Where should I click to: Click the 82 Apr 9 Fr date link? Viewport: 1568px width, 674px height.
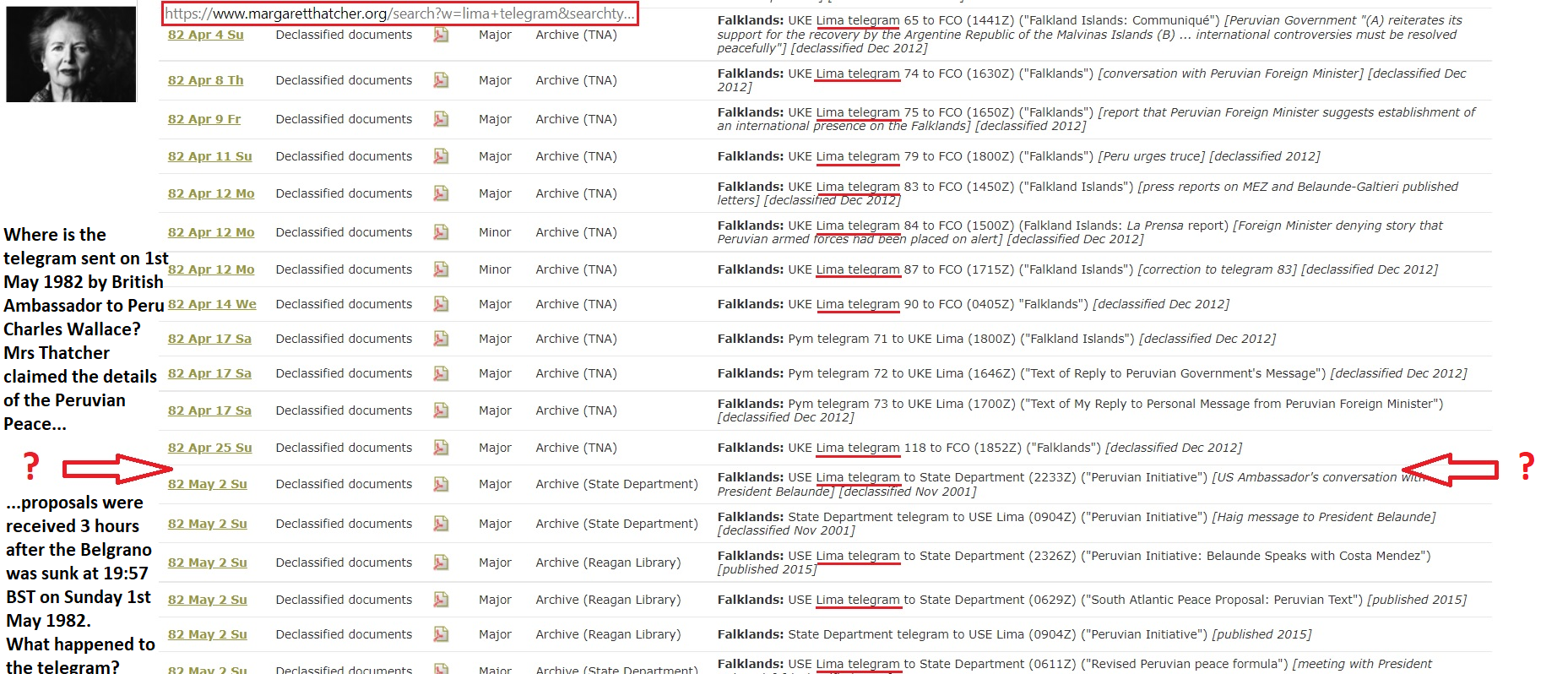click(x=204, y=119)
